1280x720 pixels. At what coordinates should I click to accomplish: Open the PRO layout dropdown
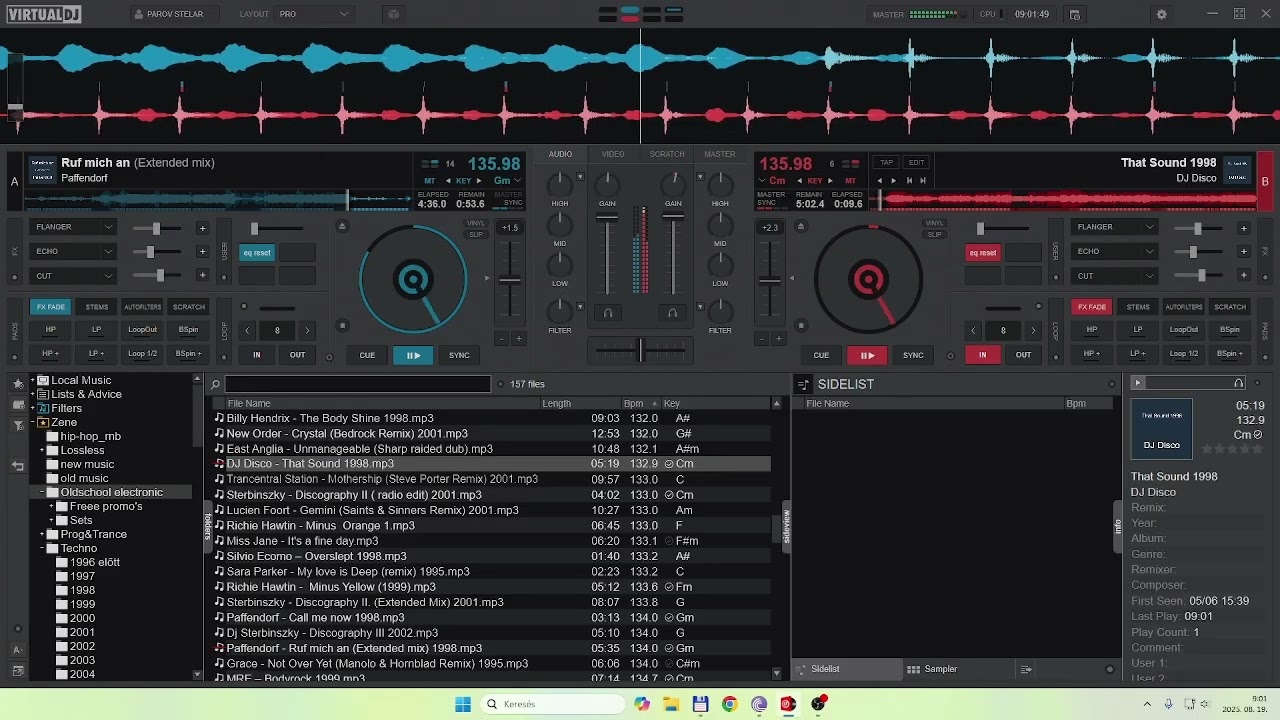(x=313, y=14)
